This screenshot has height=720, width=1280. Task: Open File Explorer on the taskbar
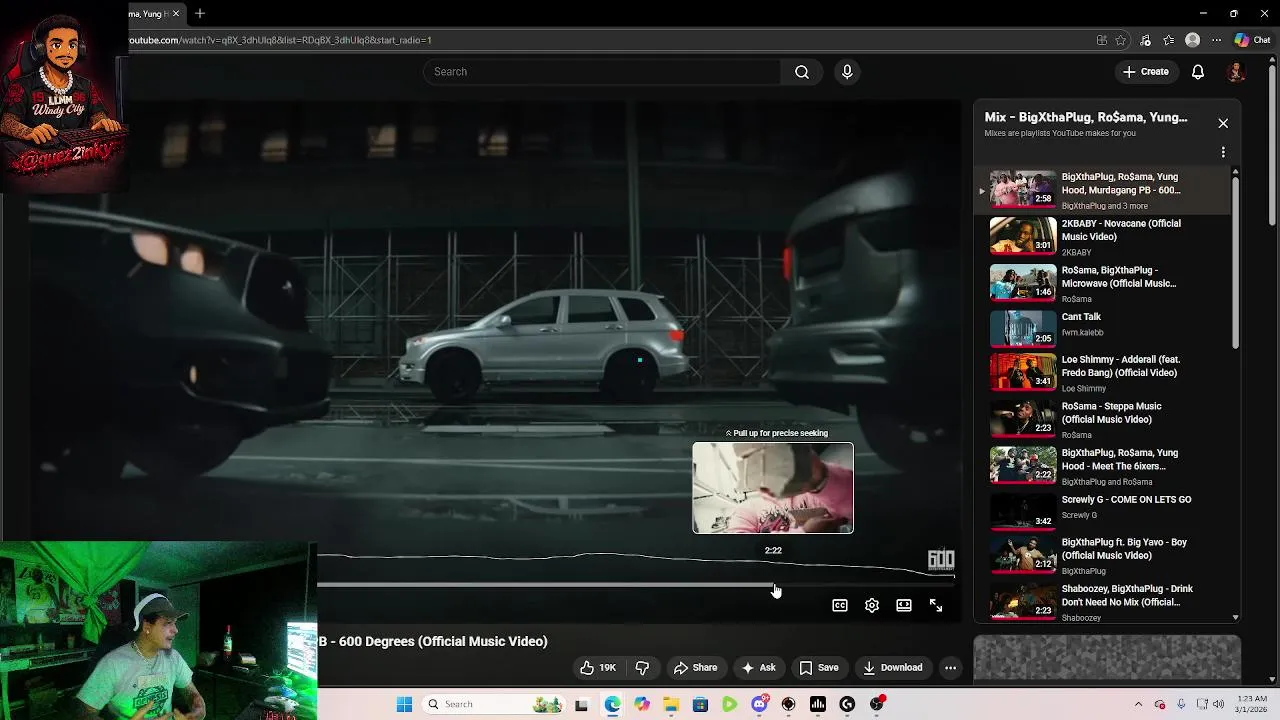coord(671,704)
